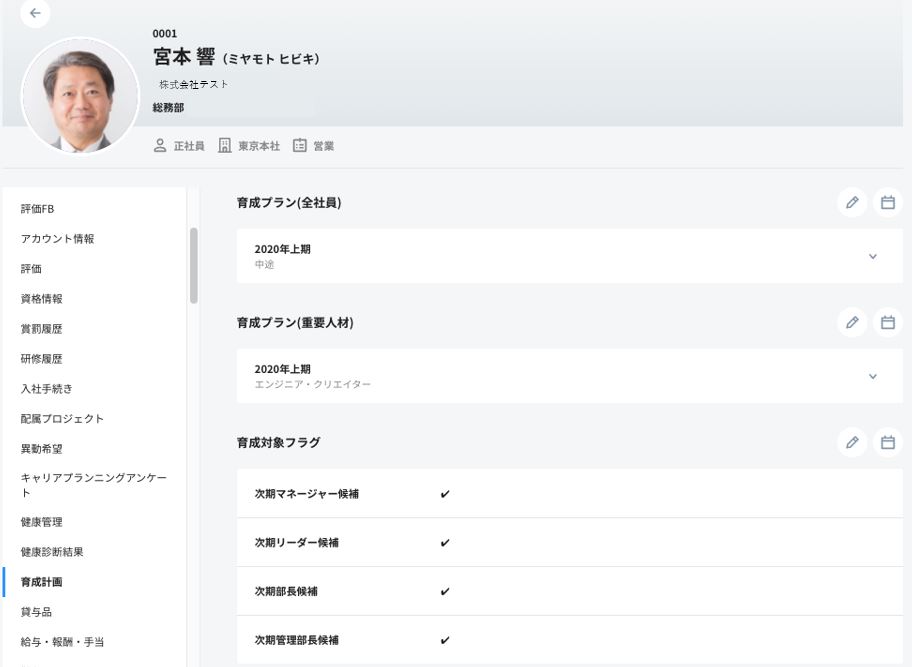Expand the 2020年上期 中途 plan row
Screen dimensions: 912x667
(872, 257)
